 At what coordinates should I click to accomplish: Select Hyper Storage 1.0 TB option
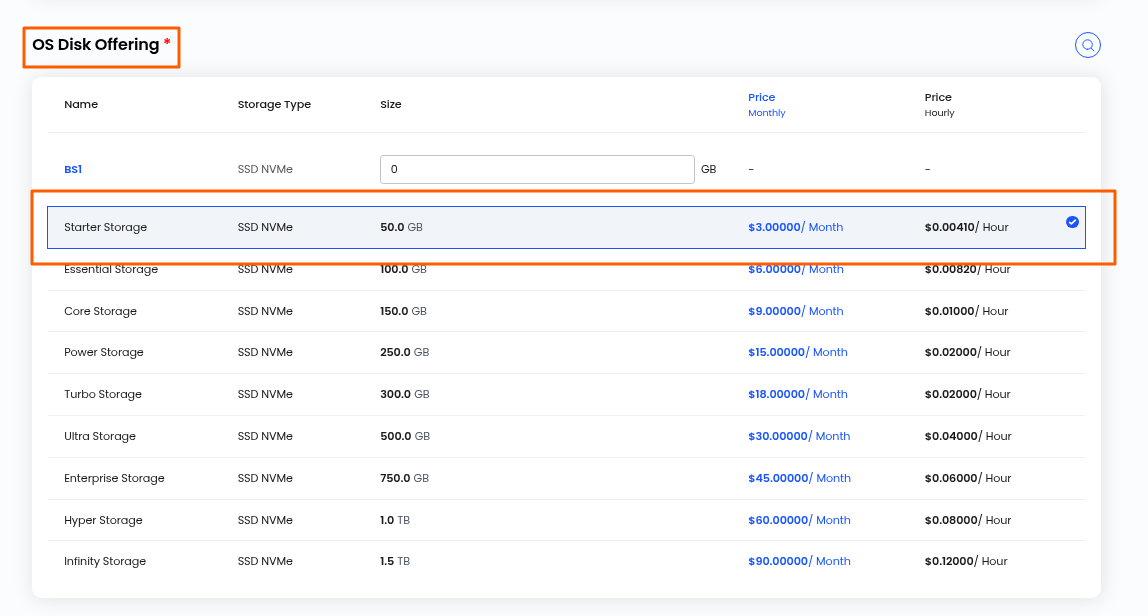[x=566, y=520]
